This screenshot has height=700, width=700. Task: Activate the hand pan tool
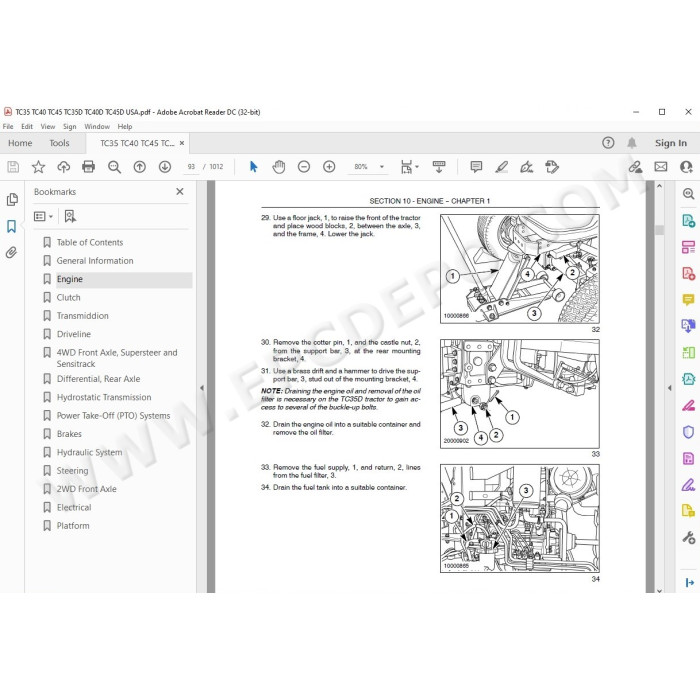point(279,167)
